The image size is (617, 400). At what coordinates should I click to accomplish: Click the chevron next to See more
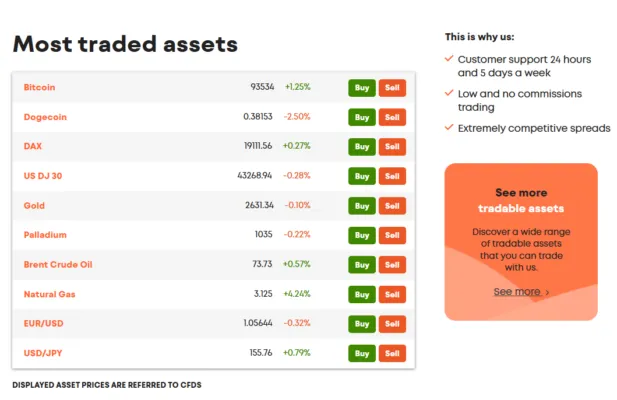point(547,292)
